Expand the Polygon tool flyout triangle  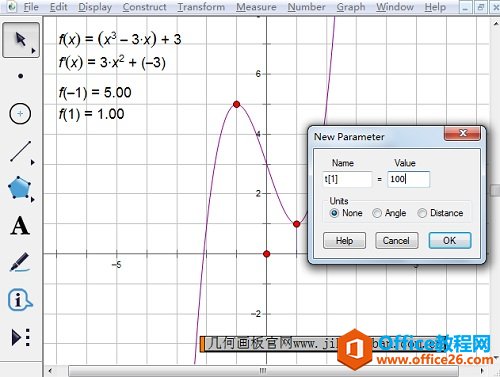(x=33, y=200)
